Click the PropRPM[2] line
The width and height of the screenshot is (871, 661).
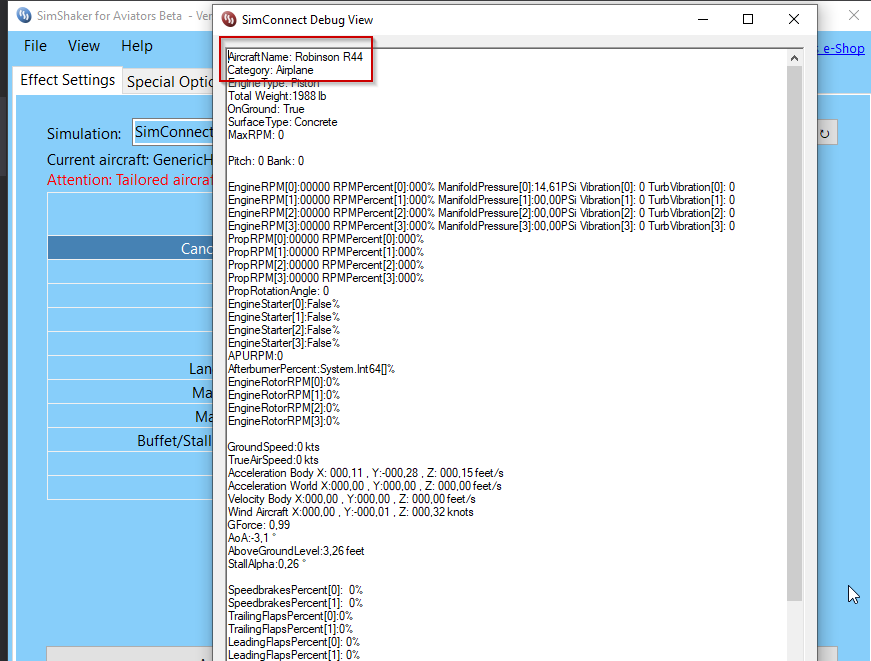pos(326,265)
